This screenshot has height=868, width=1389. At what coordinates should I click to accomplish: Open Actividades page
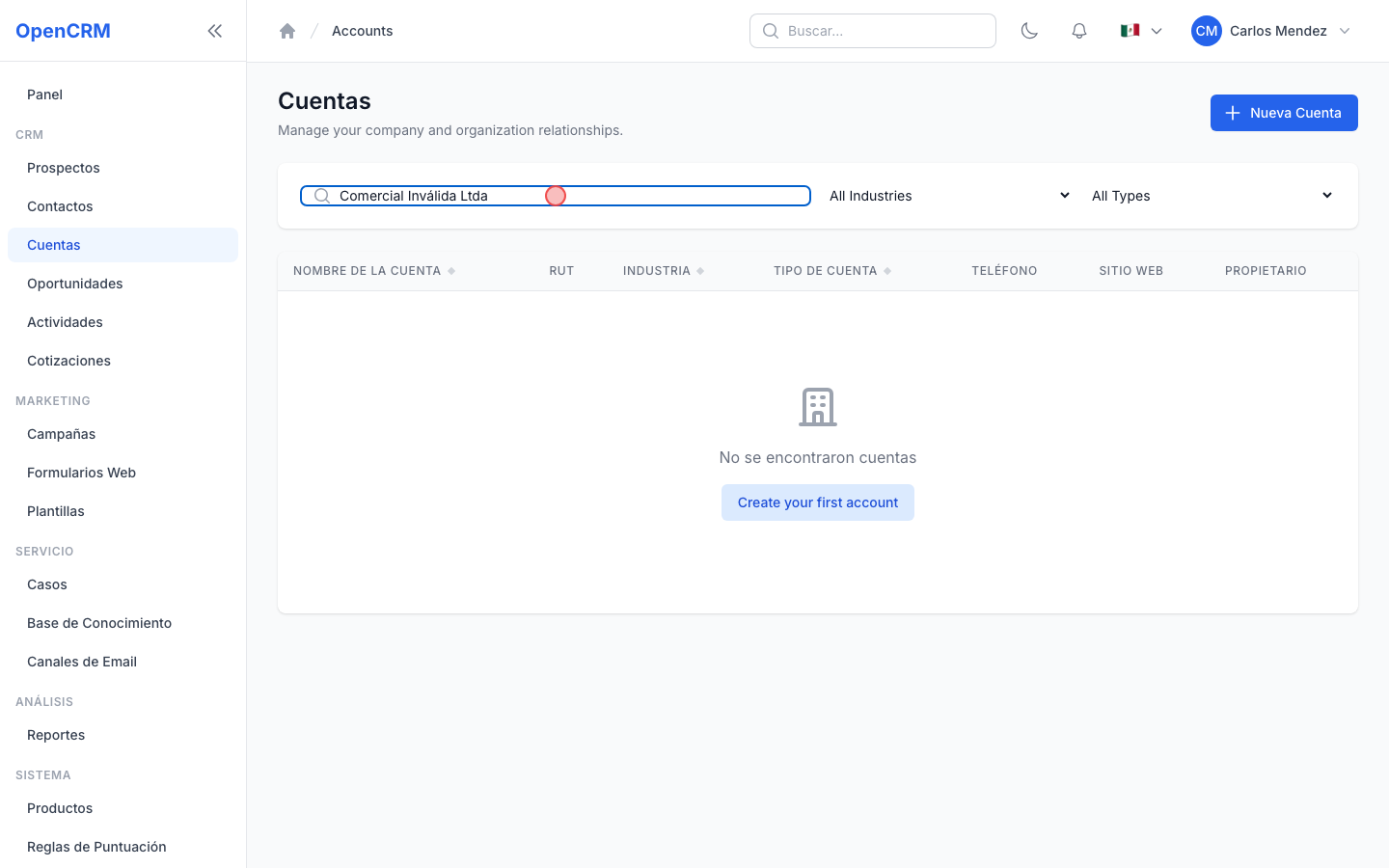[123, 322]
